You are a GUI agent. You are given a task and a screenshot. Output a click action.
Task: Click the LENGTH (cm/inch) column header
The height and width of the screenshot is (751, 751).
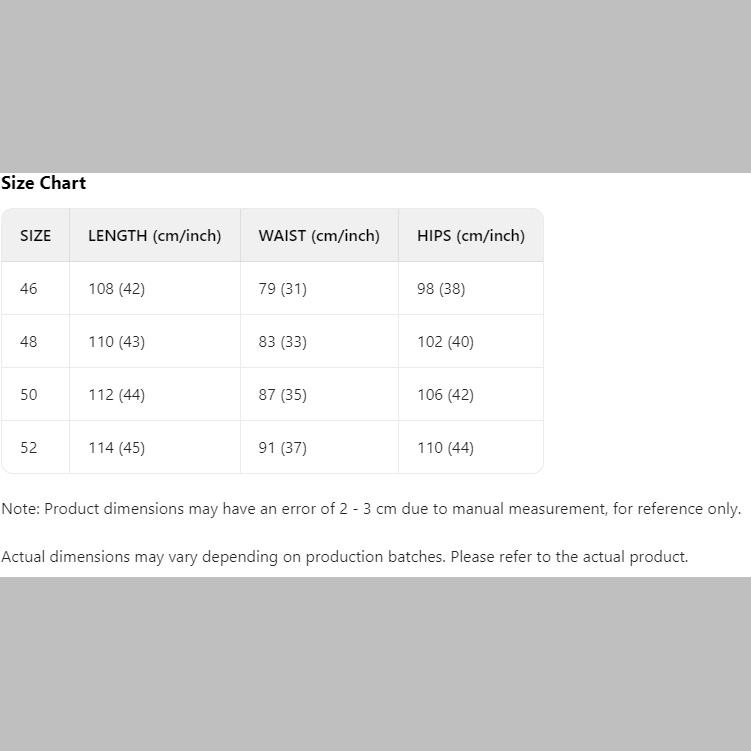pyautogui.click(x=154, y=236)
